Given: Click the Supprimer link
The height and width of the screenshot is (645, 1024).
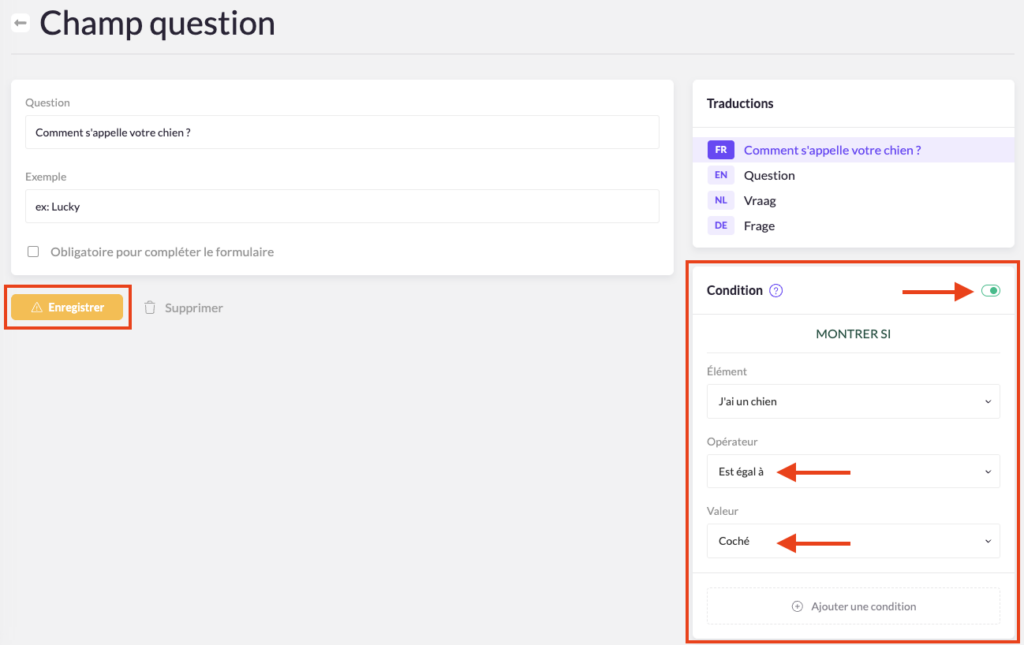Looking at the screenshot, I should click(193, 308).
